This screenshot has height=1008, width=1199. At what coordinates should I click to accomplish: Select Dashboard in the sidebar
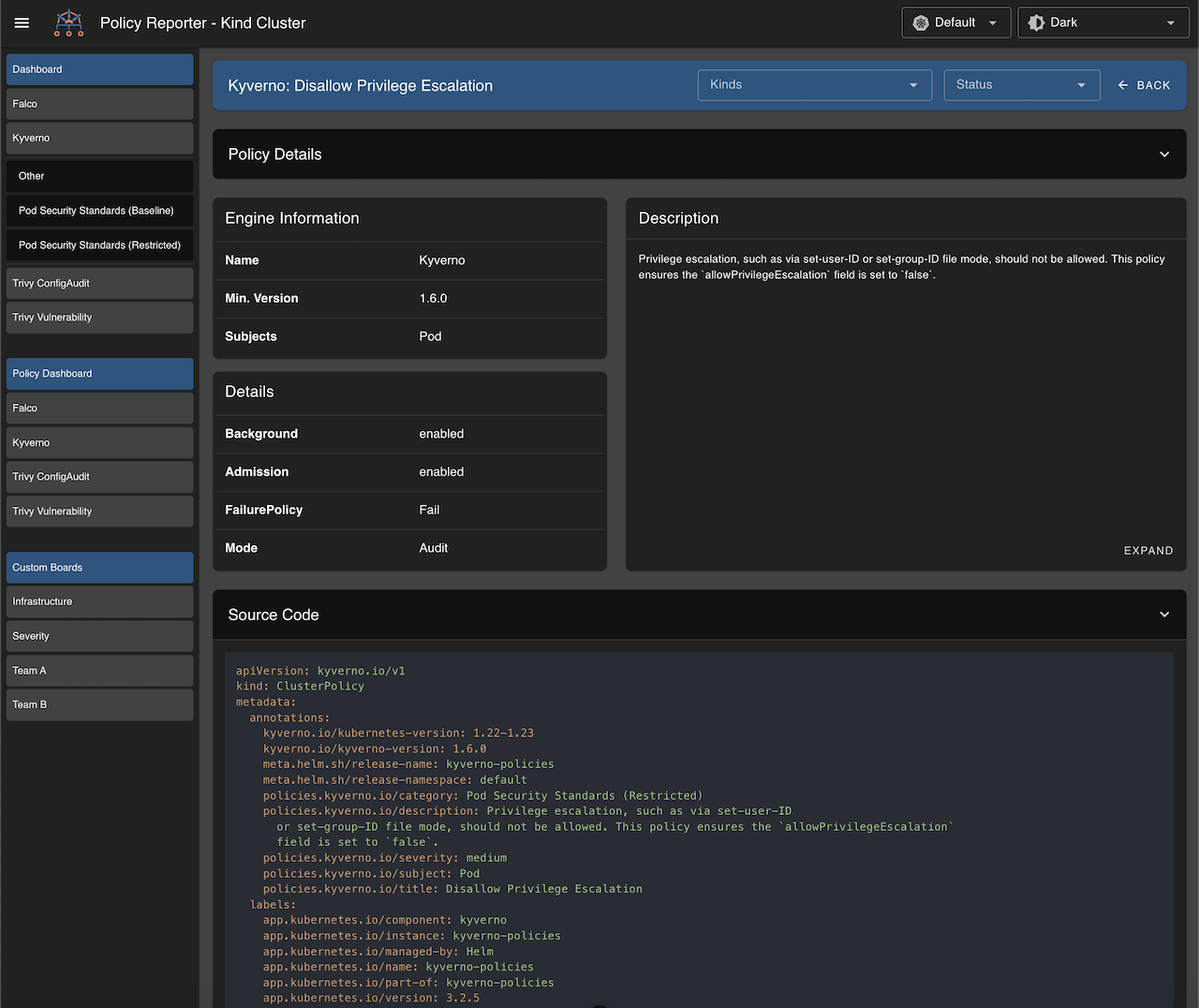pos(100,69)
